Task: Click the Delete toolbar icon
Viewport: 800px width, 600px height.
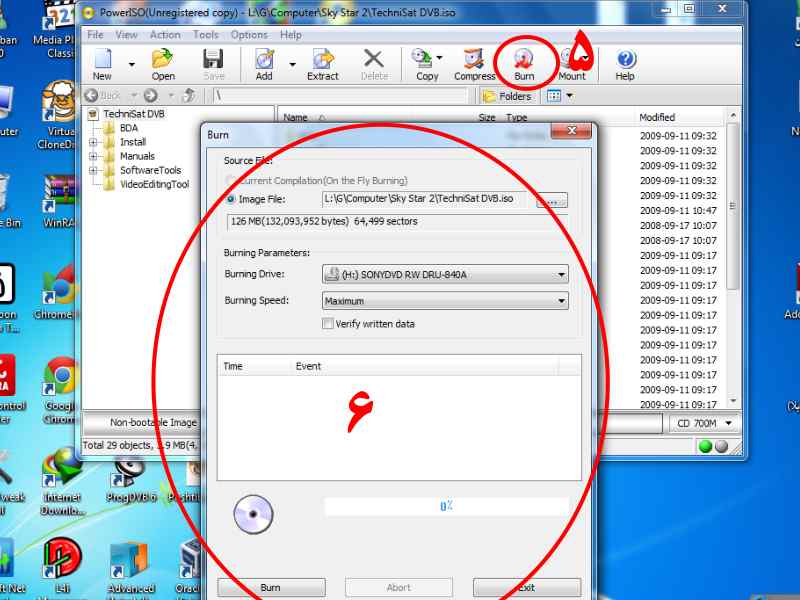Action: coord(374,64)
